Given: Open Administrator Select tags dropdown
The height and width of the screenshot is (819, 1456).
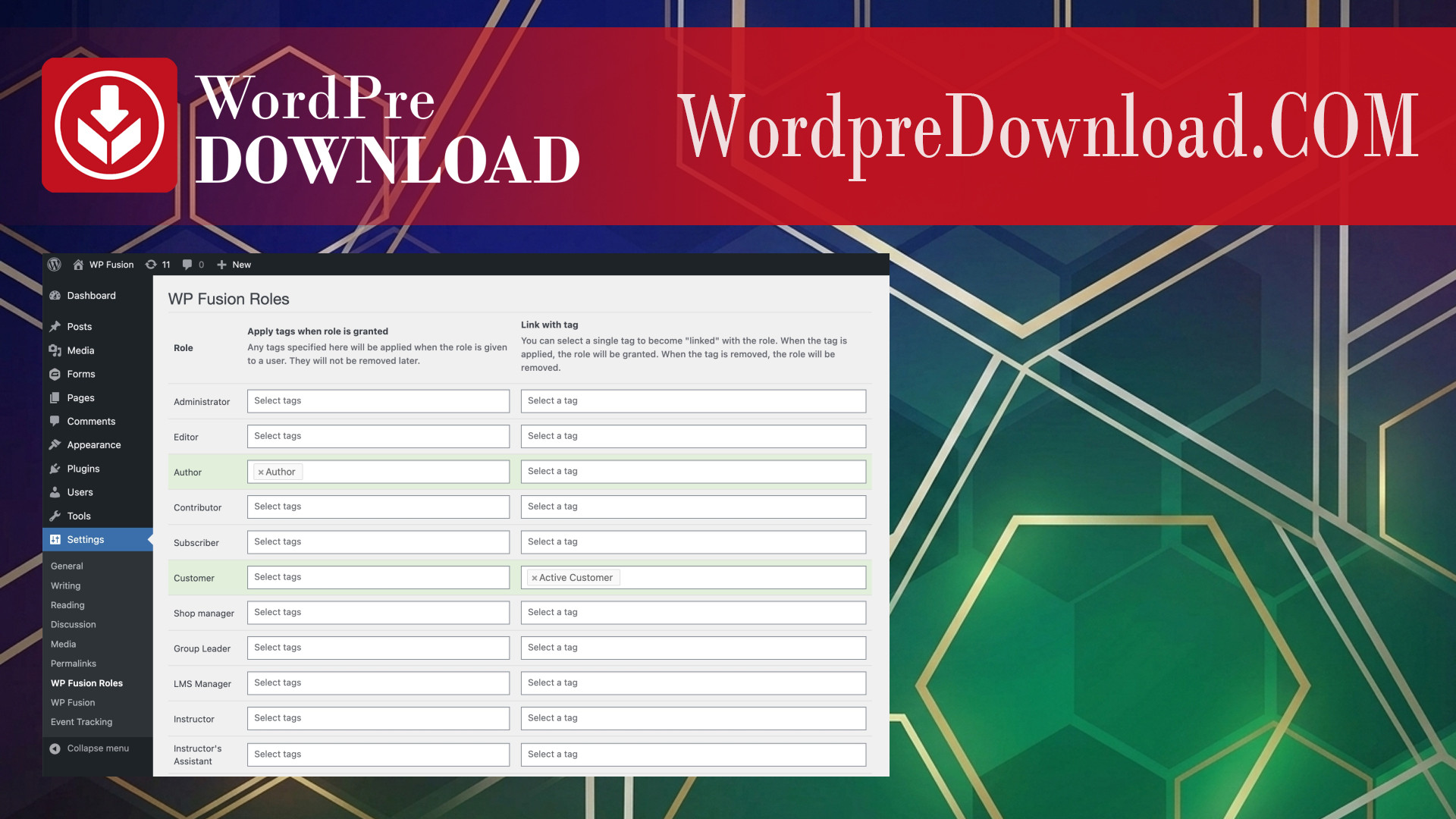Looking at the screenshot, I should click(378, 401).
